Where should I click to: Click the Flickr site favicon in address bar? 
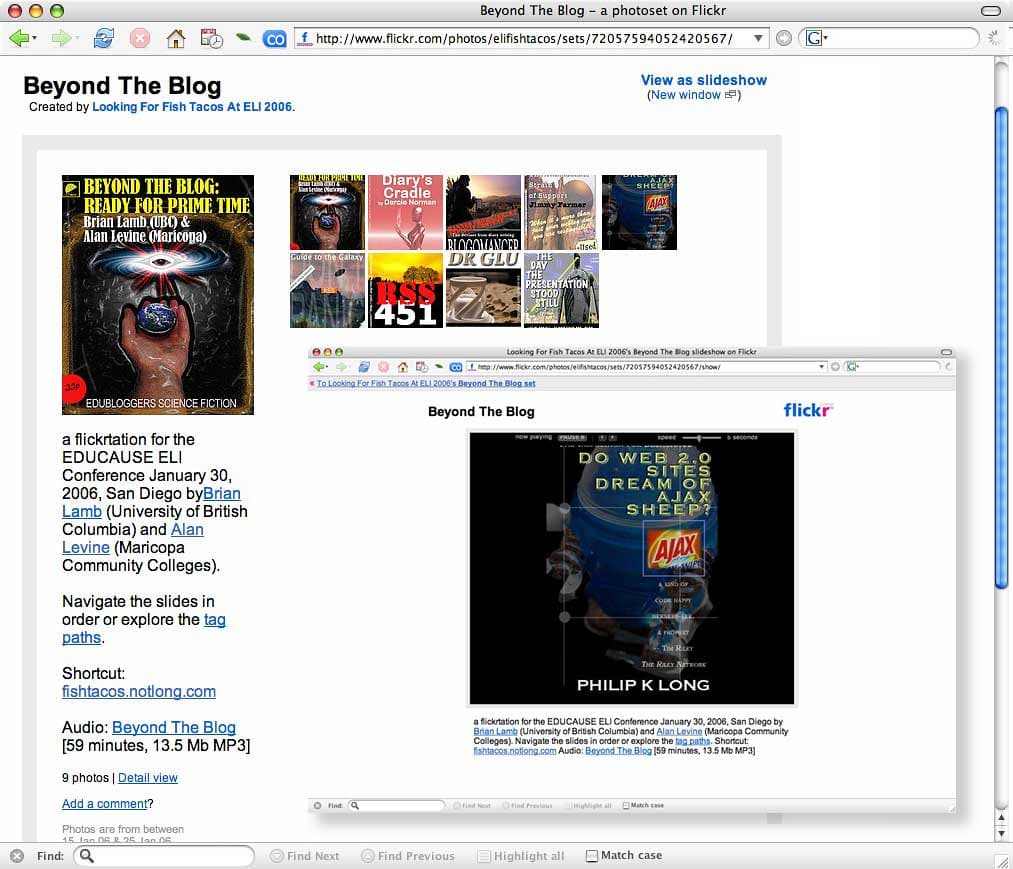click(x=304, y=38)
